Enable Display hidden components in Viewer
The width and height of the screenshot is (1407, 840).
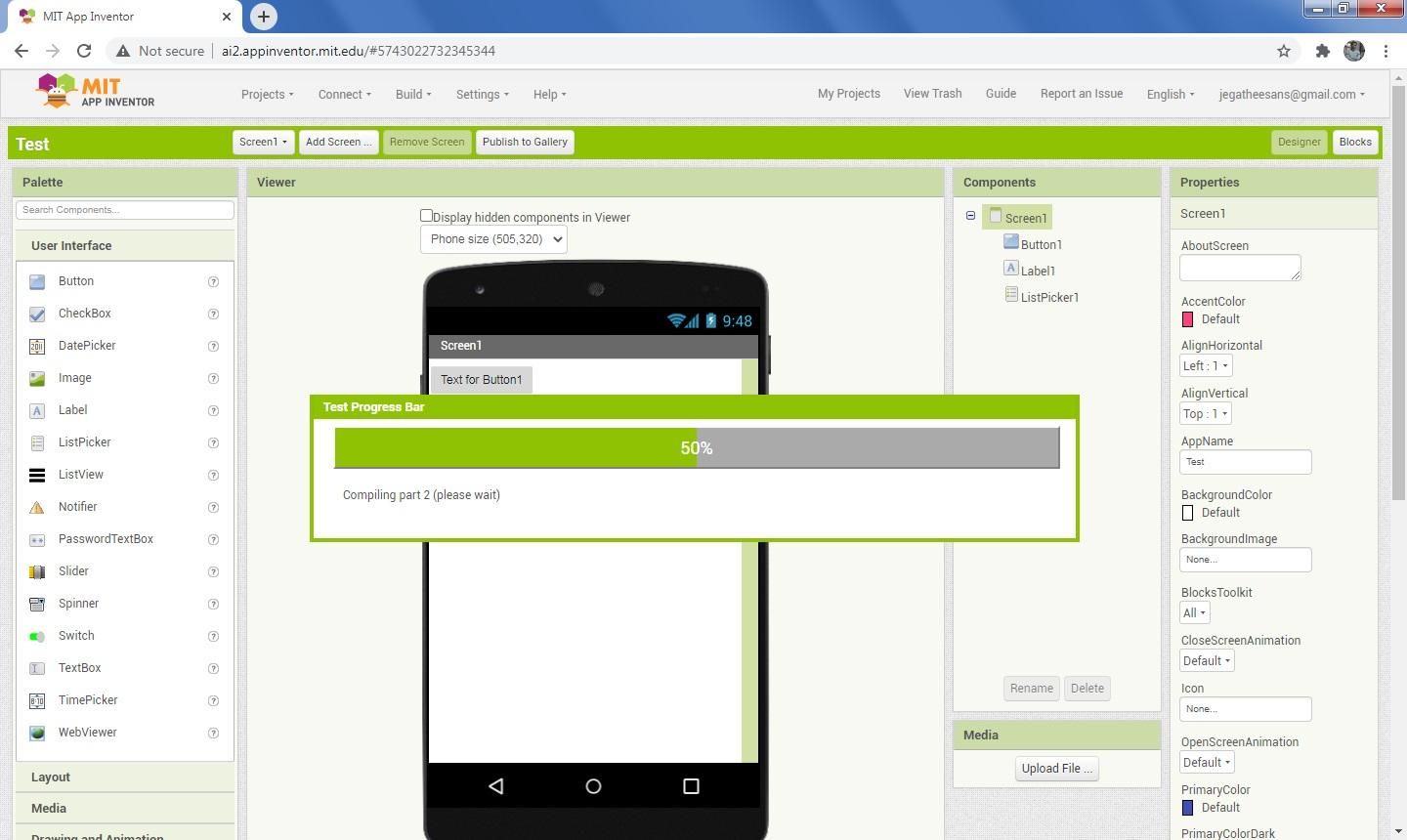click(x=427, y=215)
